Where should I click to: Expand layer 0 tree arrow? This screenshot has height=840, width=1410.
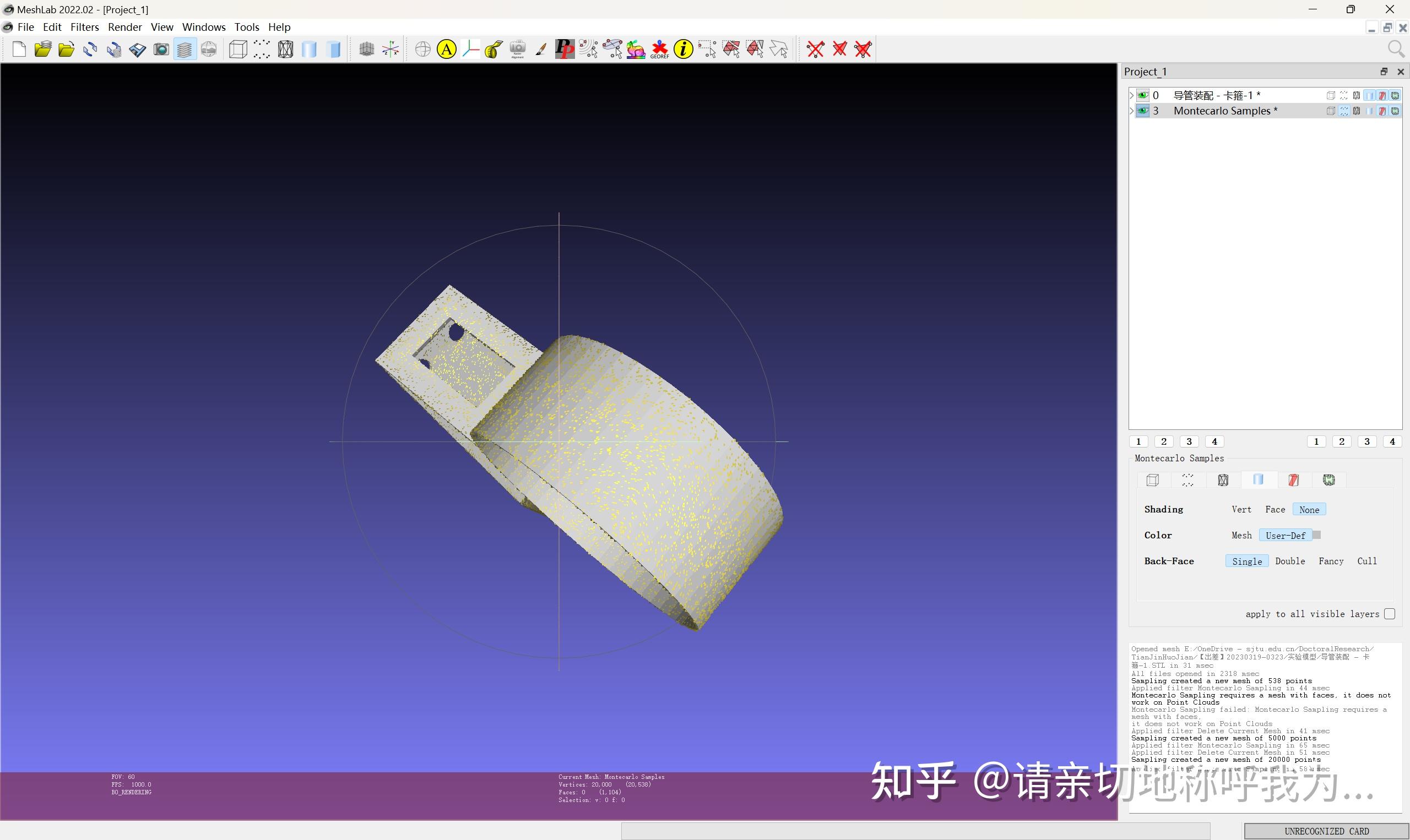pyautogui.click(x=1132, y=95)
